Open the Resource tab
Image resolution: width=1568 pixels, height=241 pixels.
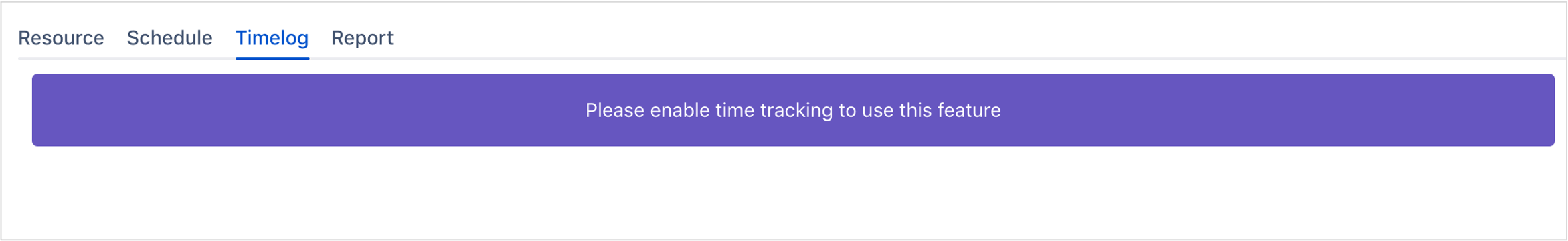point(61,38)
